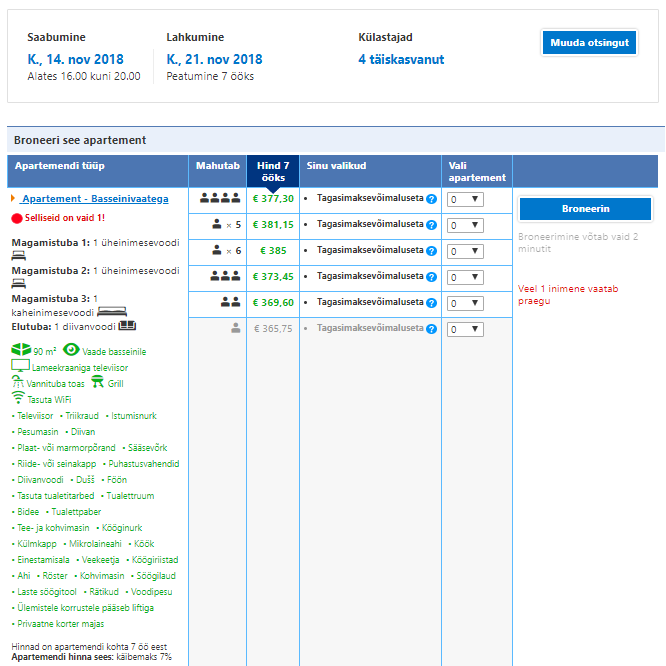Viewport: 666px width, 666px height.
Task: Click the 4 täiskasvanut guests link
Action: click(x=401, y=59)
